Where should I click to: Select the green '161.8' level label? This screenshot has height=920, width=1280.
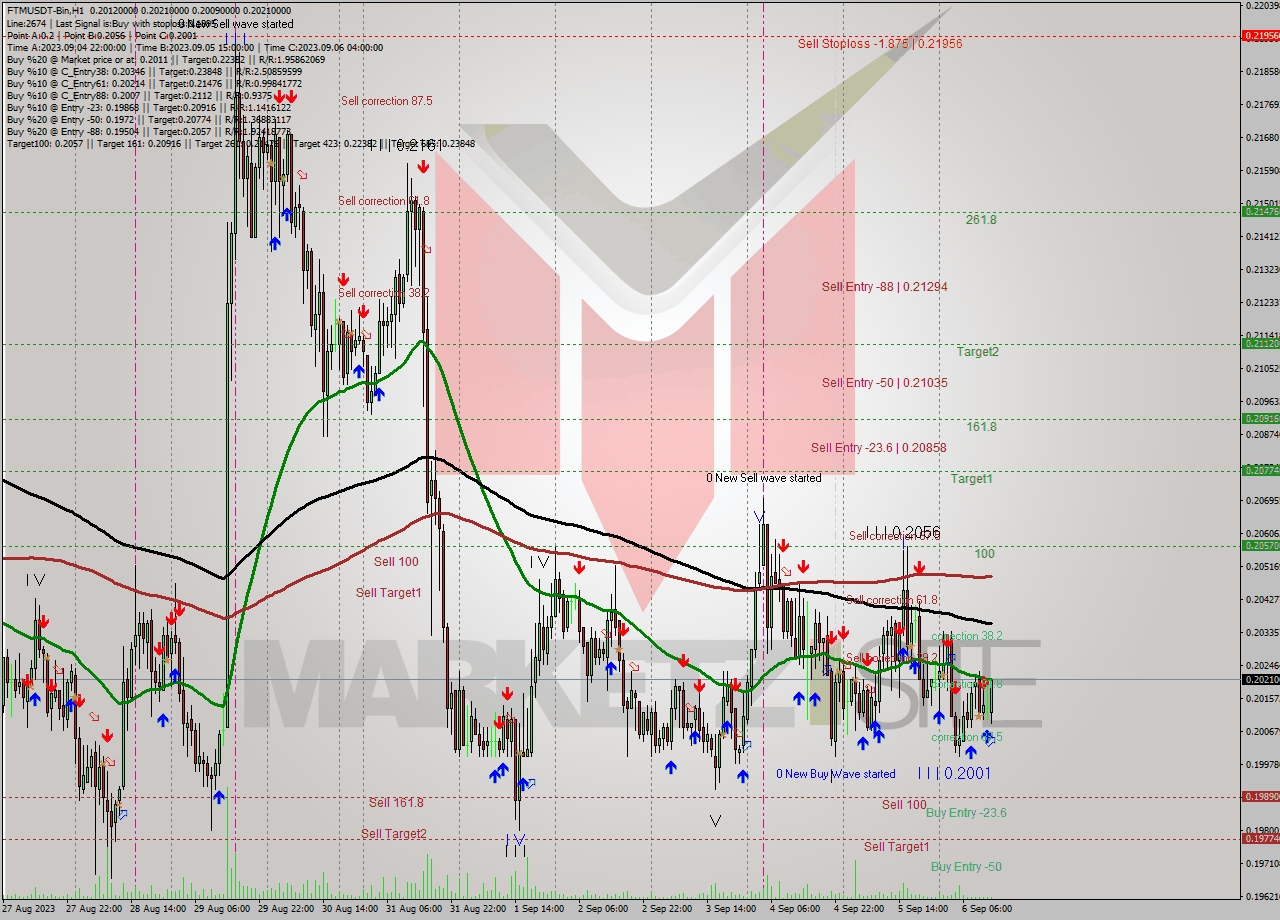point(981,426)
